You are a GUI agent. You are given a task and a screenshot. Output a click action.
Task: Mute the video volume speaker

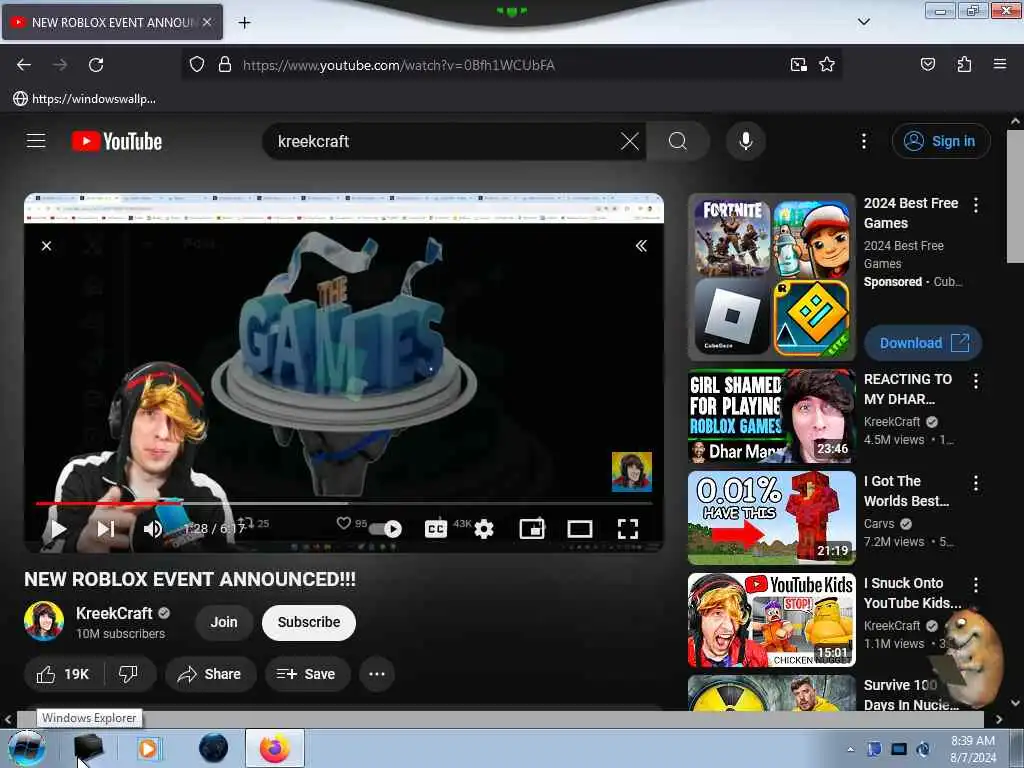tap(153, 529)
